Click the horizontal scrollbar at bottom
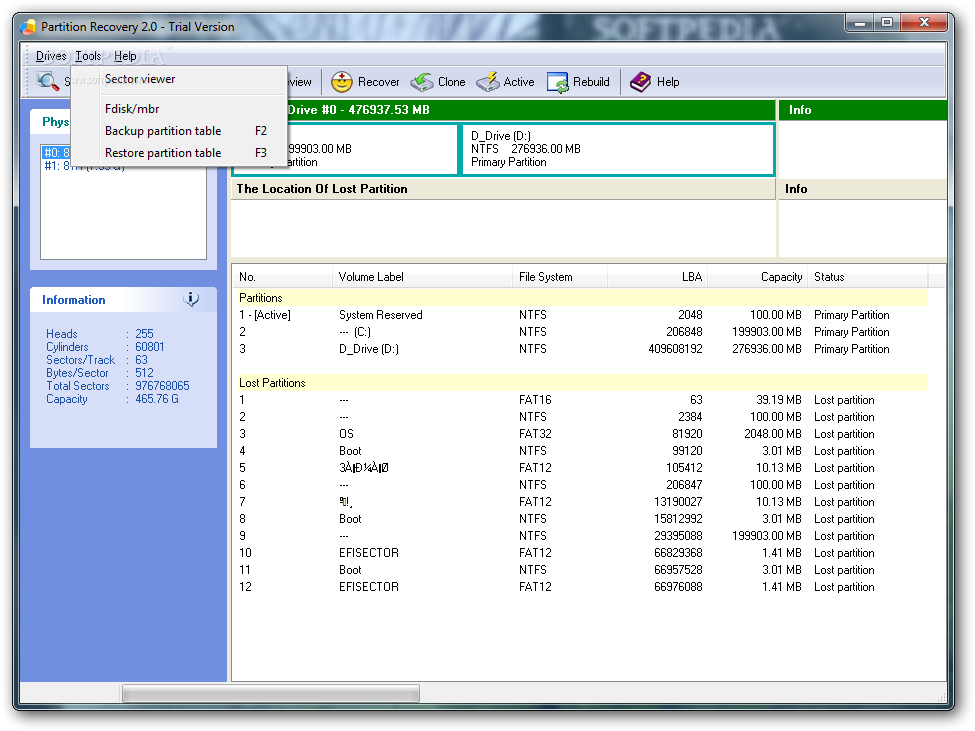This screenshot has width=975, height=731. click(271, 693)
